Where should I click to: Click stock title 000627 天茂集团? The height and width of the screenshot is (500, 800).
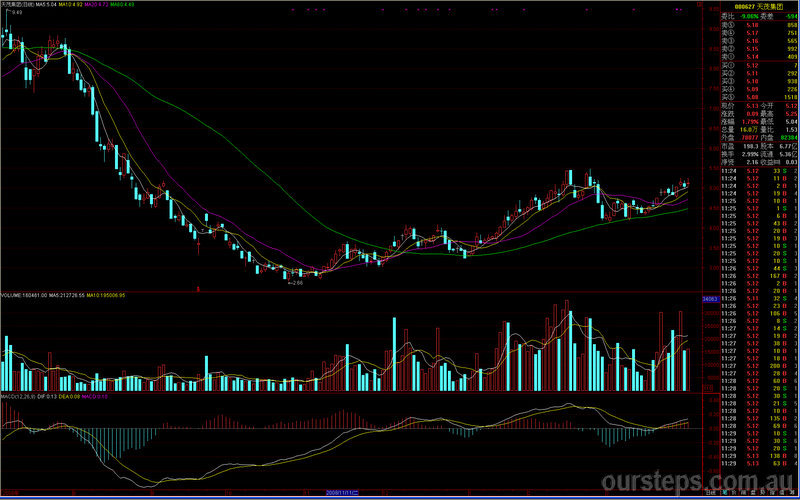coord(760,7)
